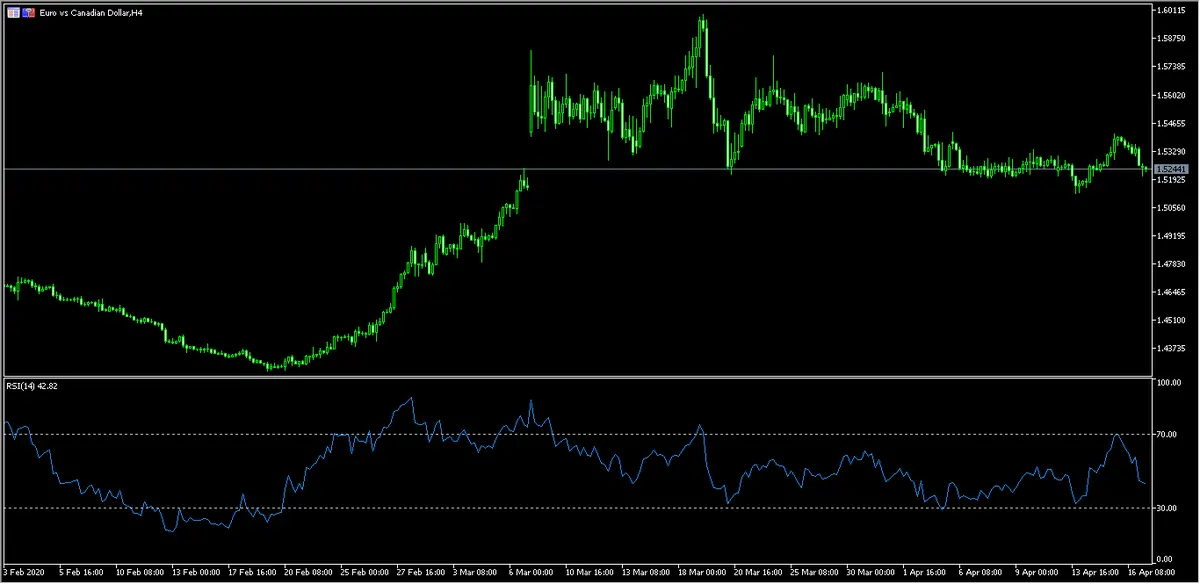The image size is (1200, 584).
Task: Click the 1.56020 price scale label
Action: (x=1170, y=96)
